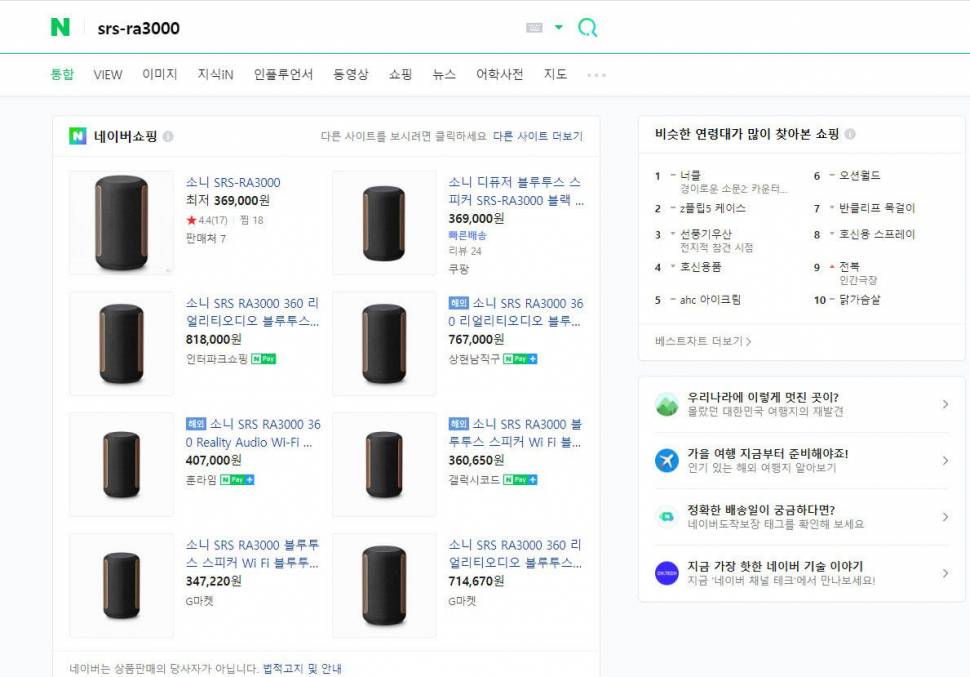This screenshot has width=970, height=677.
Task: Open the ranked keyword 반클리프 목걸이
Action: click(877, 208)
